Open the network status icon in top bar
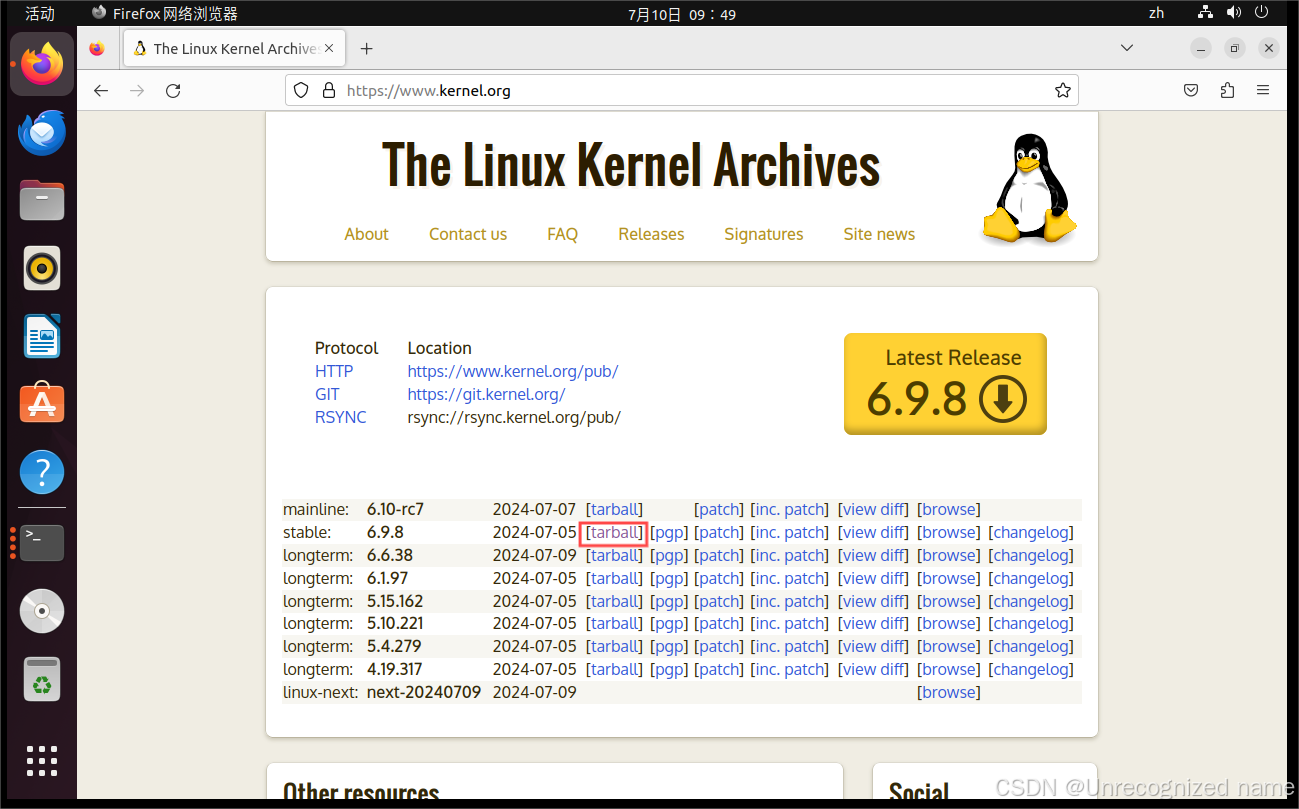Image resolution: width=1299 pixels, height=809 pixels. tap(1205, 13)
